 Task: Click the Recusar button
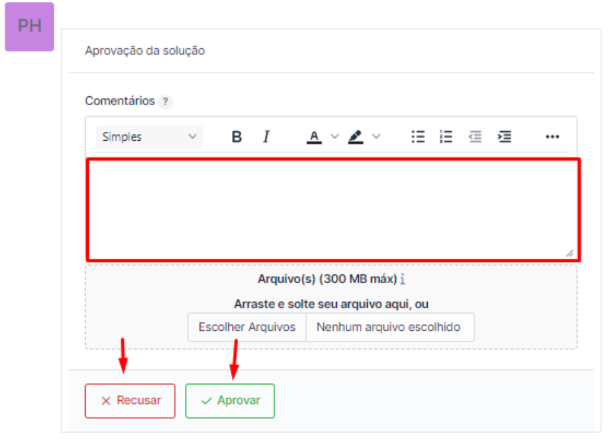pos(130,400)
